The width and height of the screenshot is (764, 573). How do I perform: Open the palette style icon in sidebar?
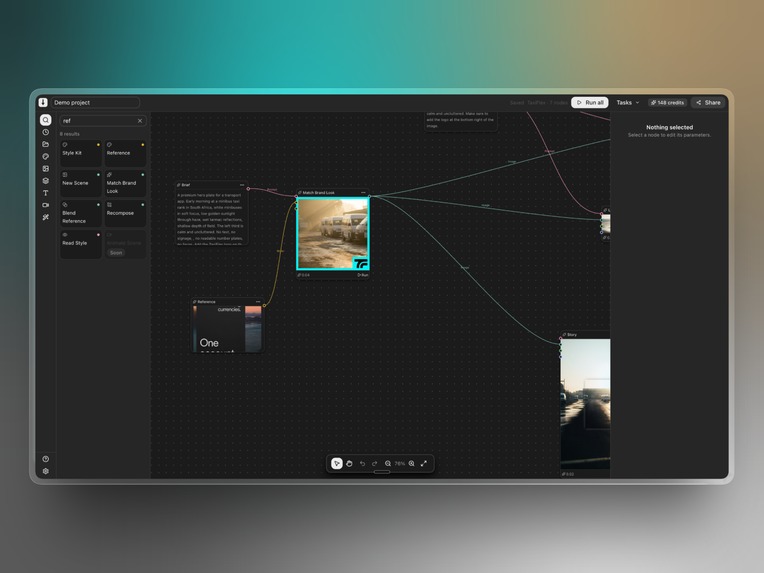coord(45,156)
